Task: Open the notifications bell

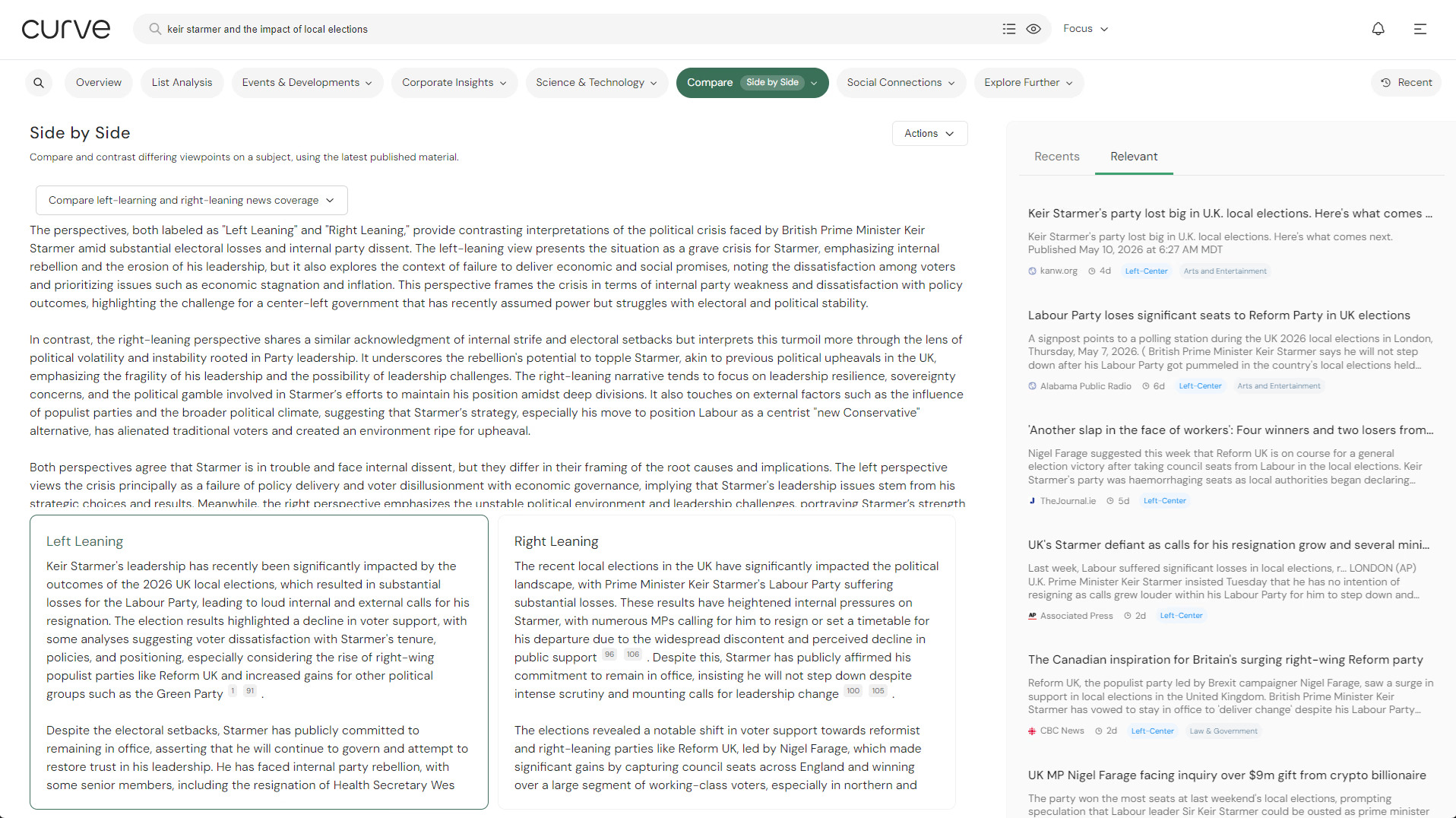Action: point(1378,29)
